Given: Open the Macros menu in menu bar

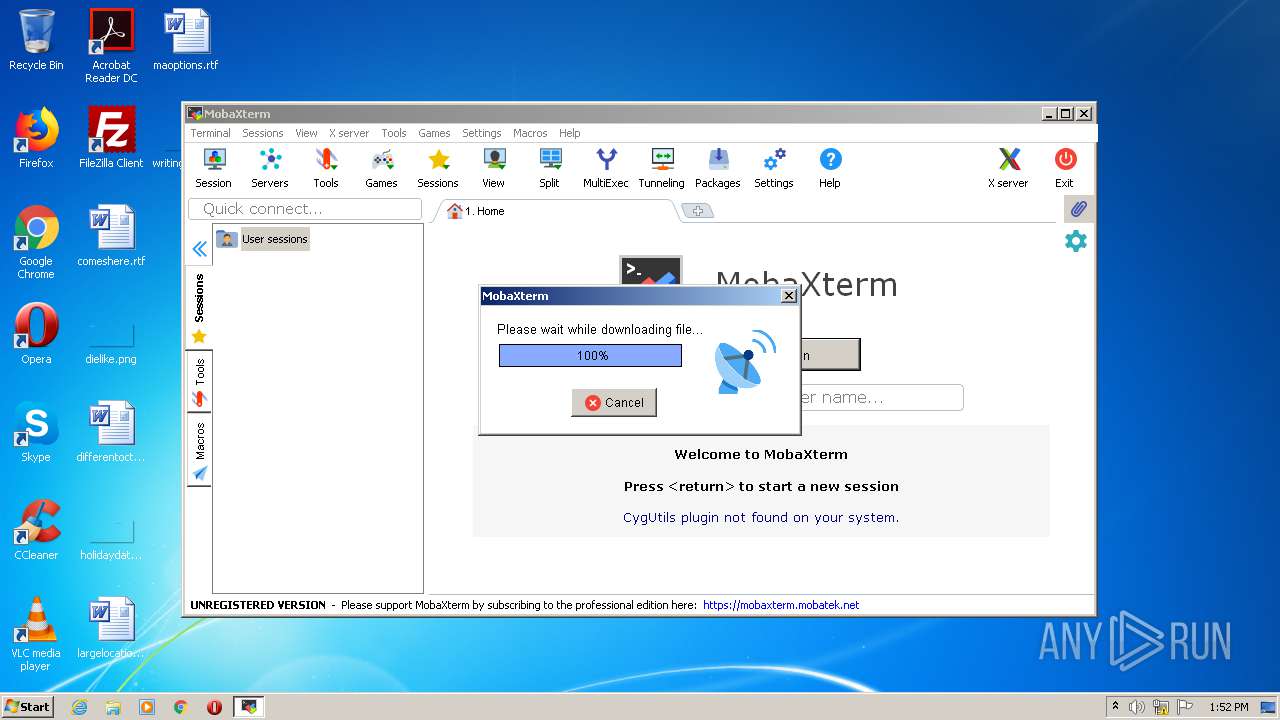Looking at the screenshot, I should point(530,133).
